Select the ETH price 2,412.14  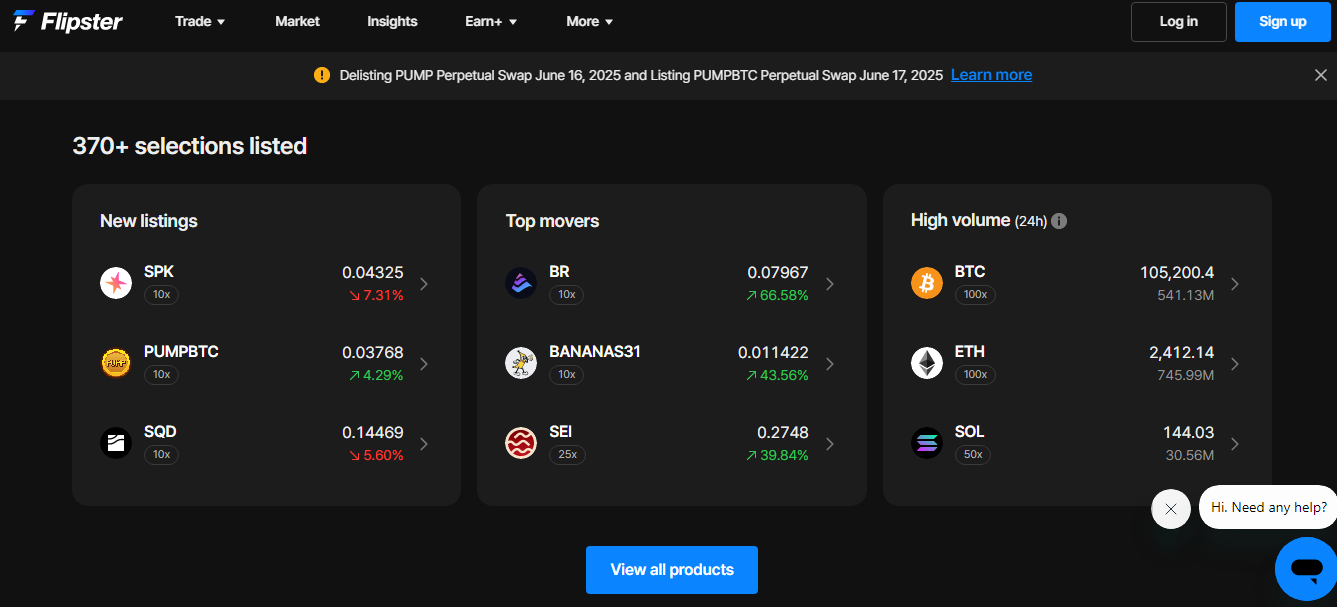coord(1181,352)
